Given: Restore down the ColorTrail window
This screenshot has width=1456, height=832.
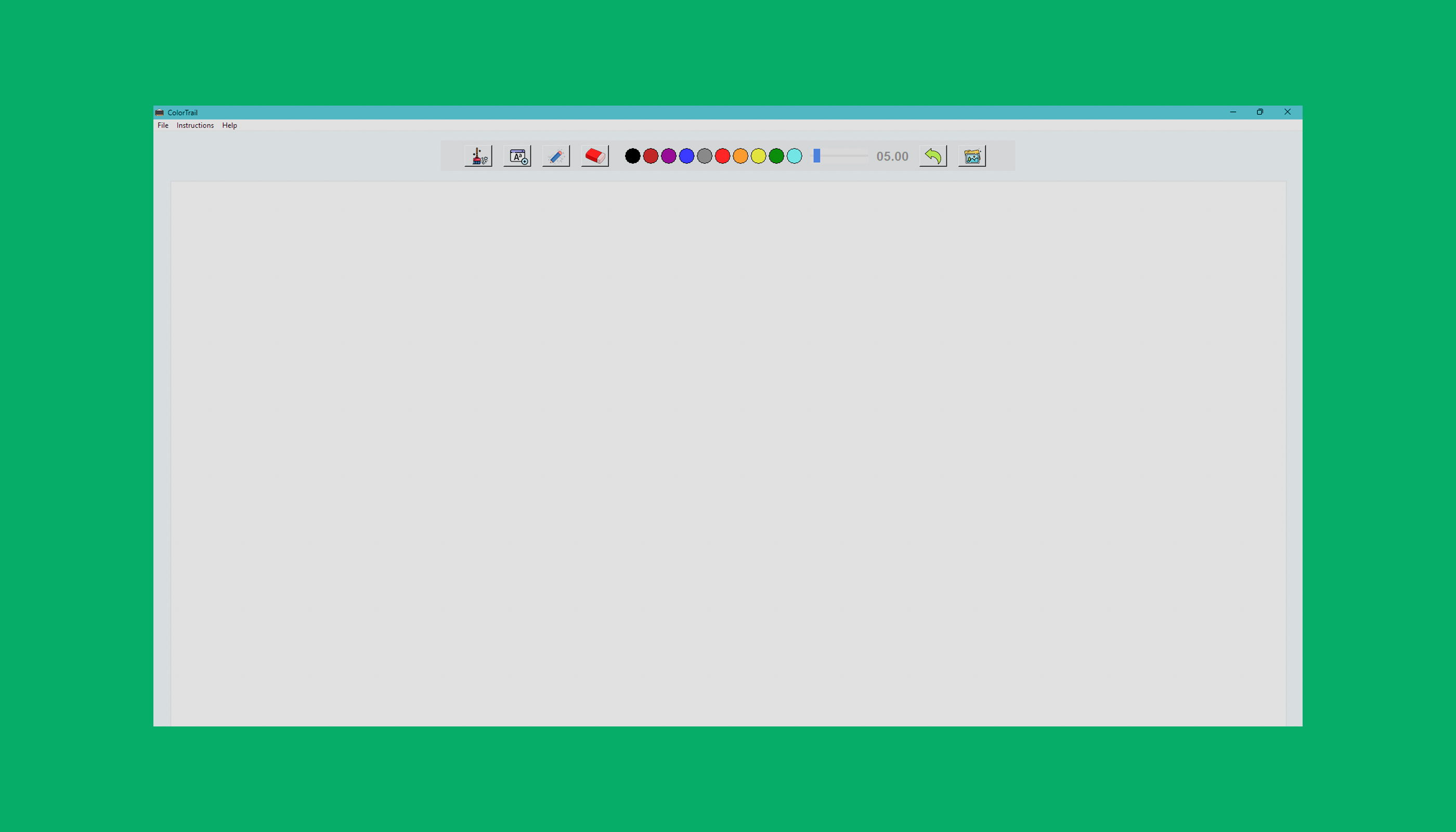Looking at the screenshot, I should (1259, 112).
